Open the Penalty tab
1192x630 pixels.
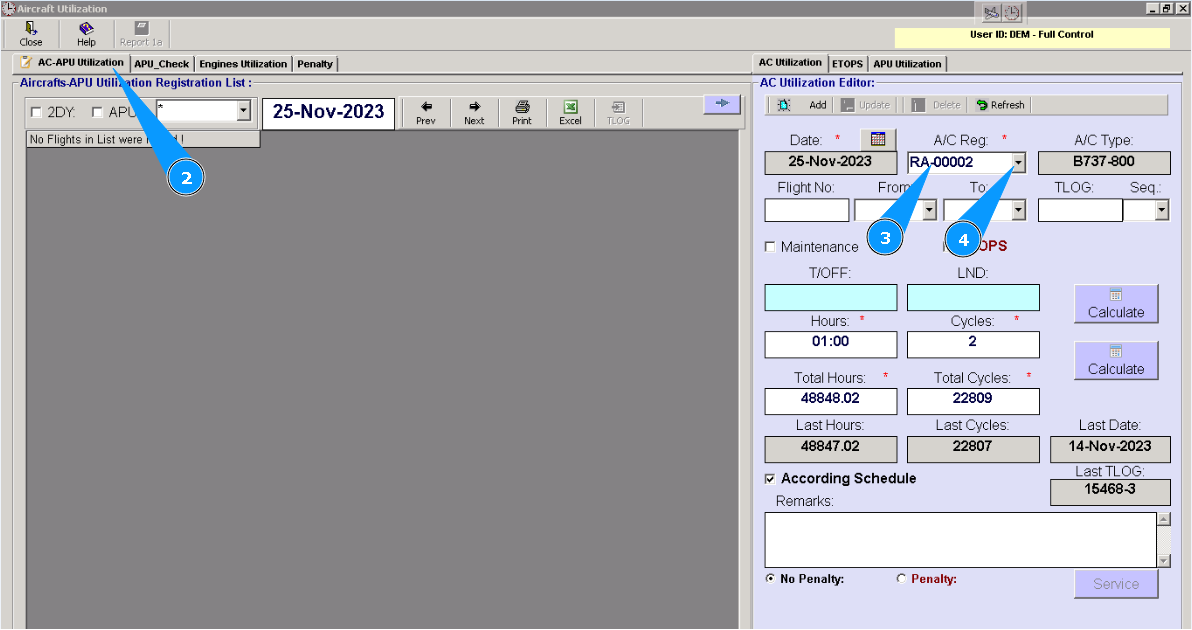pyautogui.click(x=315, y=64)
